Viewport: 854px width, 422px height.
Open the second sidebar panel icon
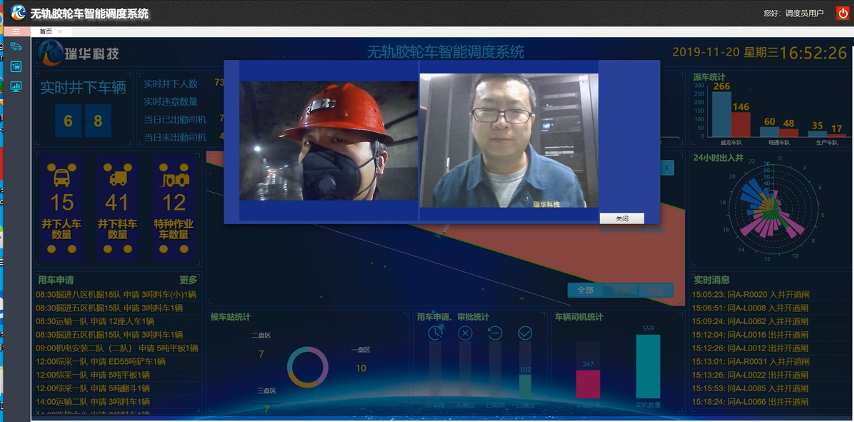[x=16, y=66]
